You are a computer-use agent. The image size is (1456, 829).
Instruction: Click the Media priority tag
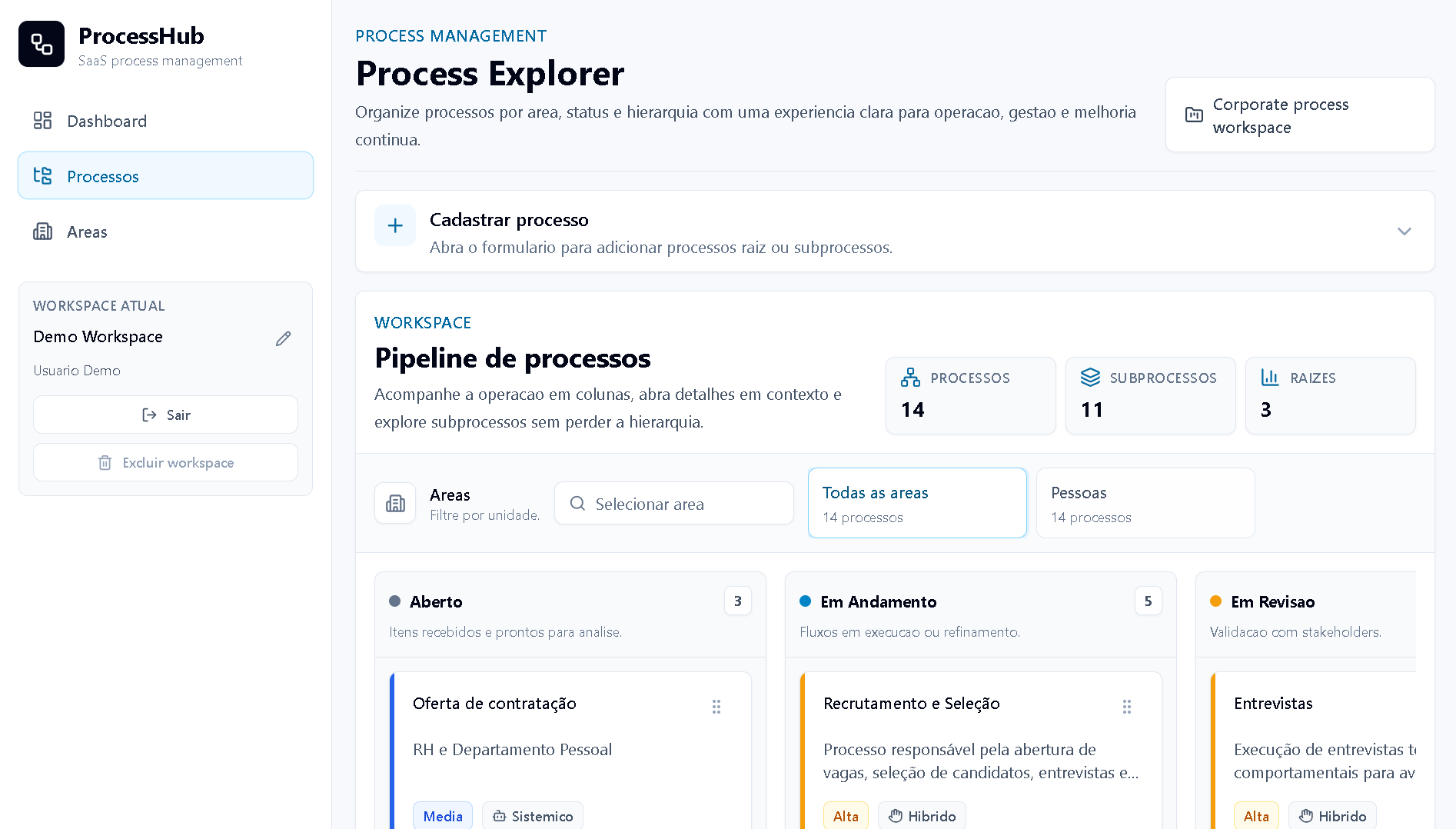443,816
